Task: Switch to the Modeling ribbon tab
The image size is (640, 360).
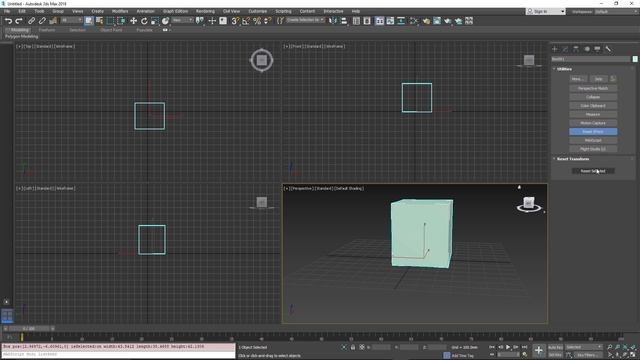Action: point(19,30)
